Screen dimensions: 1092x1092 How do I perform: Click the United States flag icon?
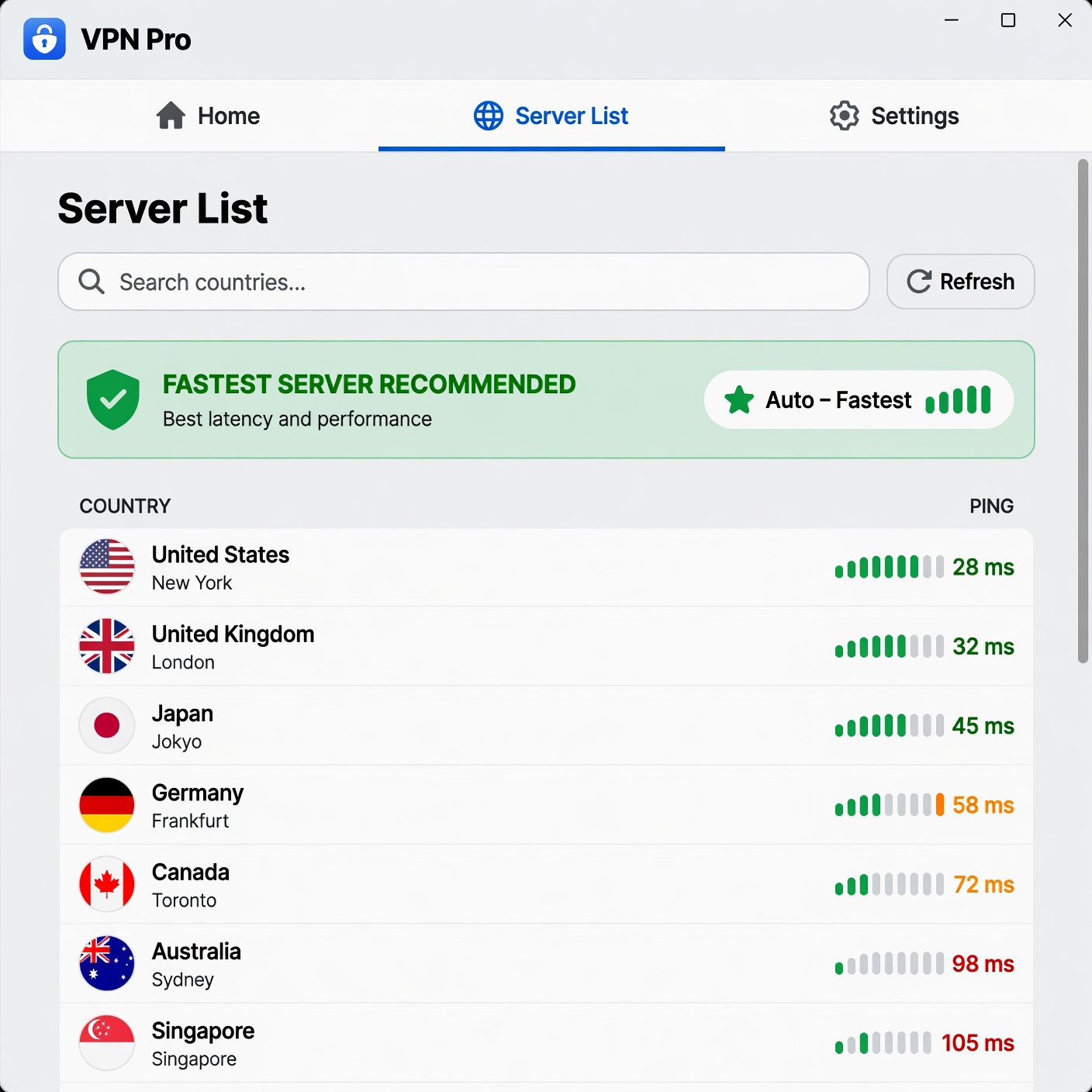tap(107, 567)
